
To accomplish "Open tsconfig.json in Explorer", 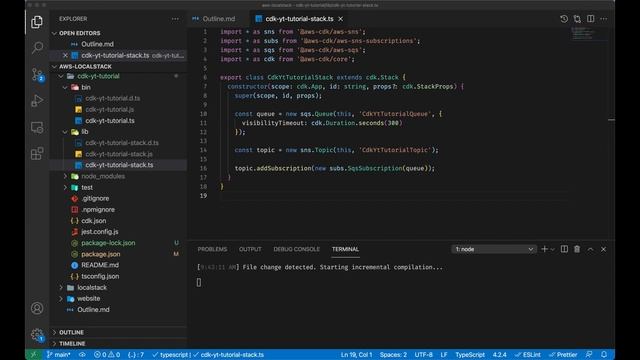I will pyautogui.click(x=100, y=276).
